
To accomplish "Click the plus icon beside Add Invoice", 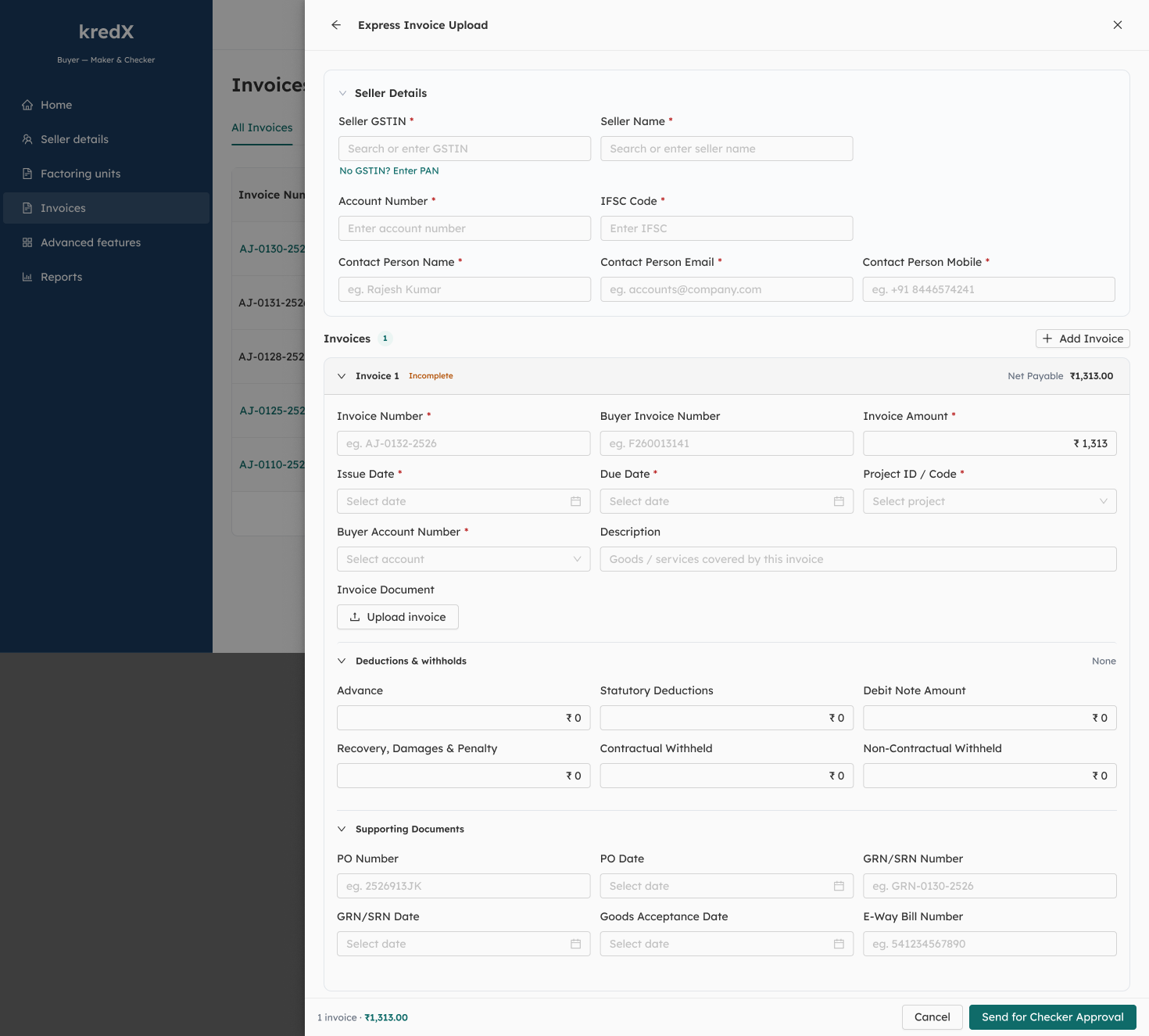I will pos(1047,339).
